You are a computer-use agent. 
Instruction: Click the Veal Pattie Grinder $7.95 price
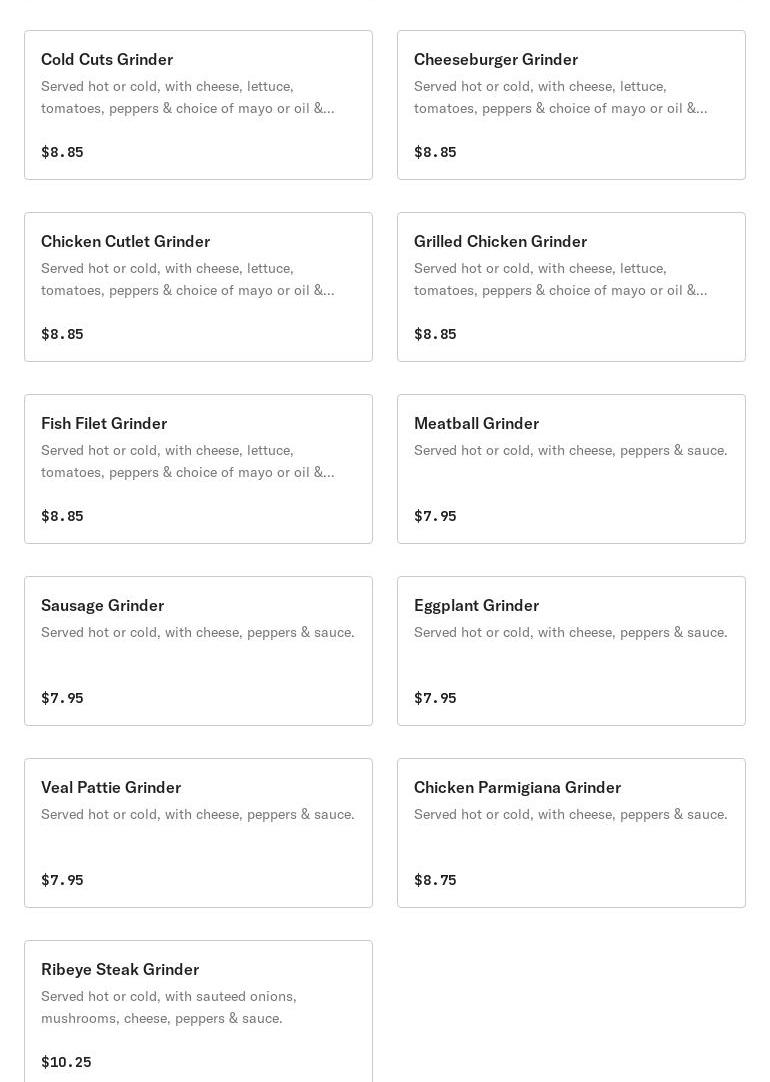tap(62, 880)
